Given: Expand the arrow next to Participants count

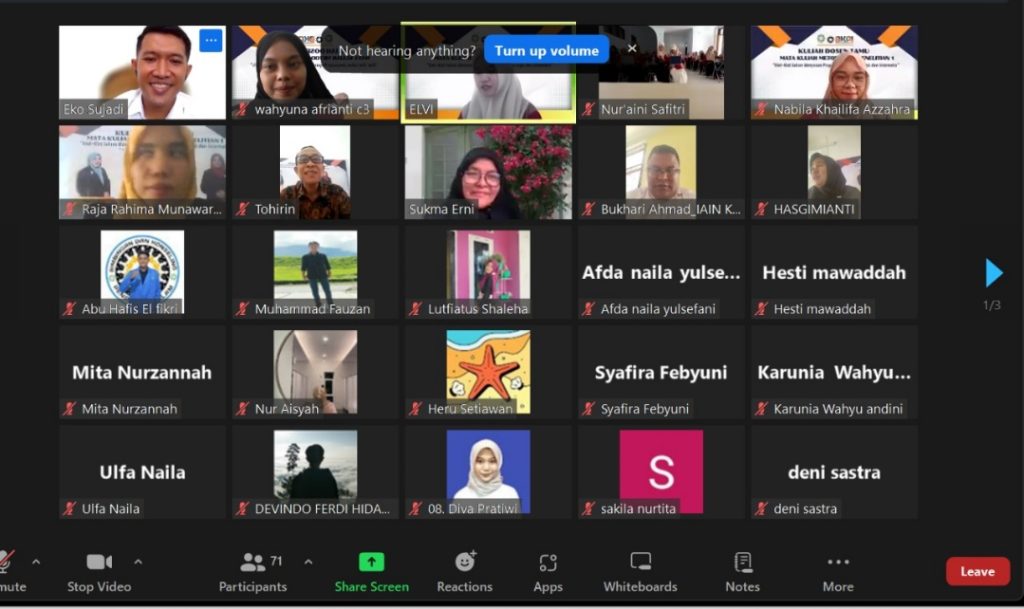Looking at the screenshot, I should click(x=308, y=562).
